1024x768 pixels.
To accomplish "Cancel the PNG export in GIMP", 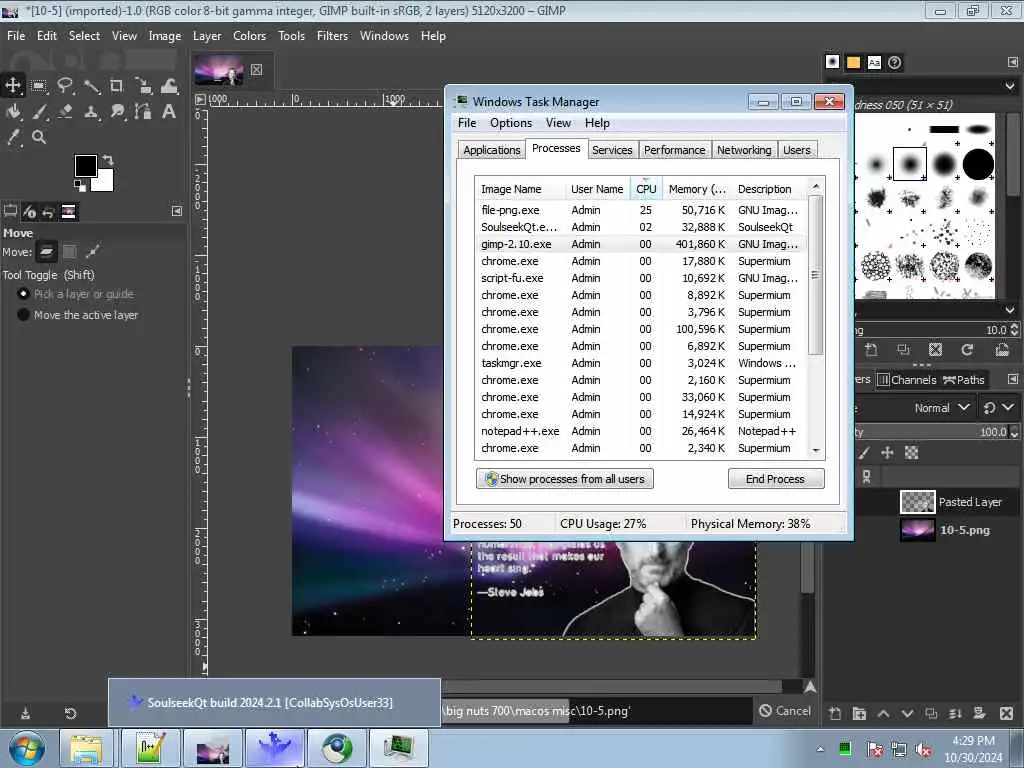I will [785, 711].
